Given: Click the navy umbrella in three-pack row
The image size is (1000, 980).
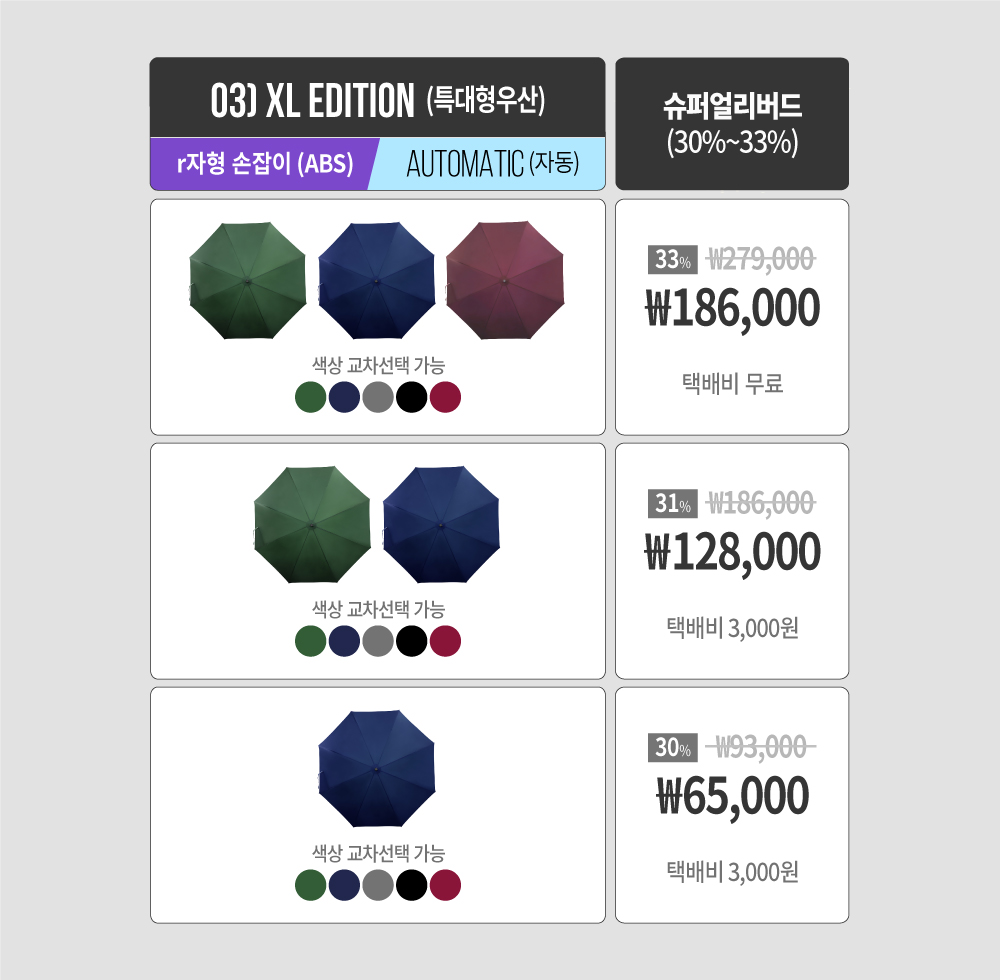Looking at the screenshot, I should 376,281.
